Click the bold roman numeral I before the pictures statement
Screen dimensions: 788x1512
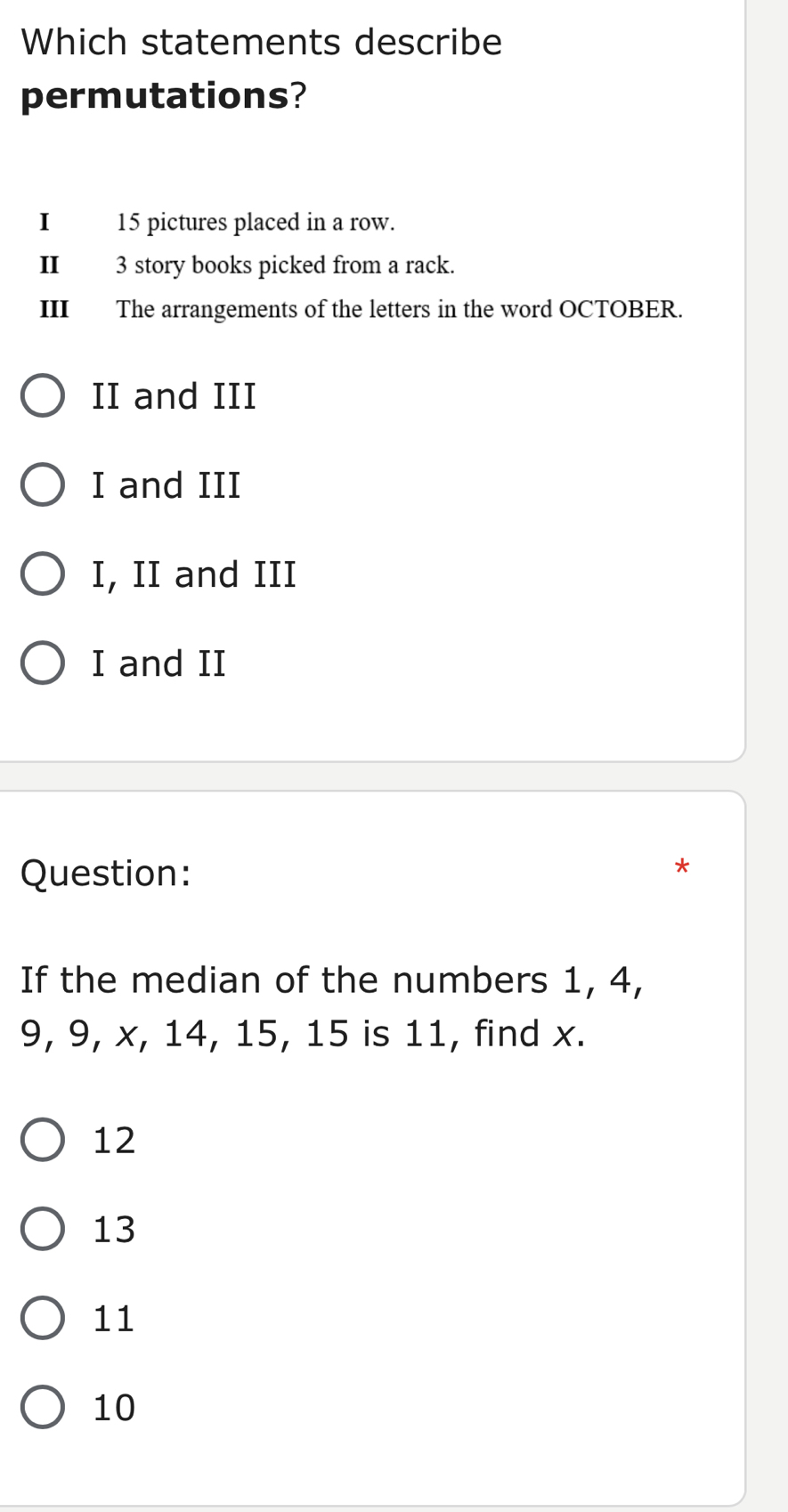45,222
